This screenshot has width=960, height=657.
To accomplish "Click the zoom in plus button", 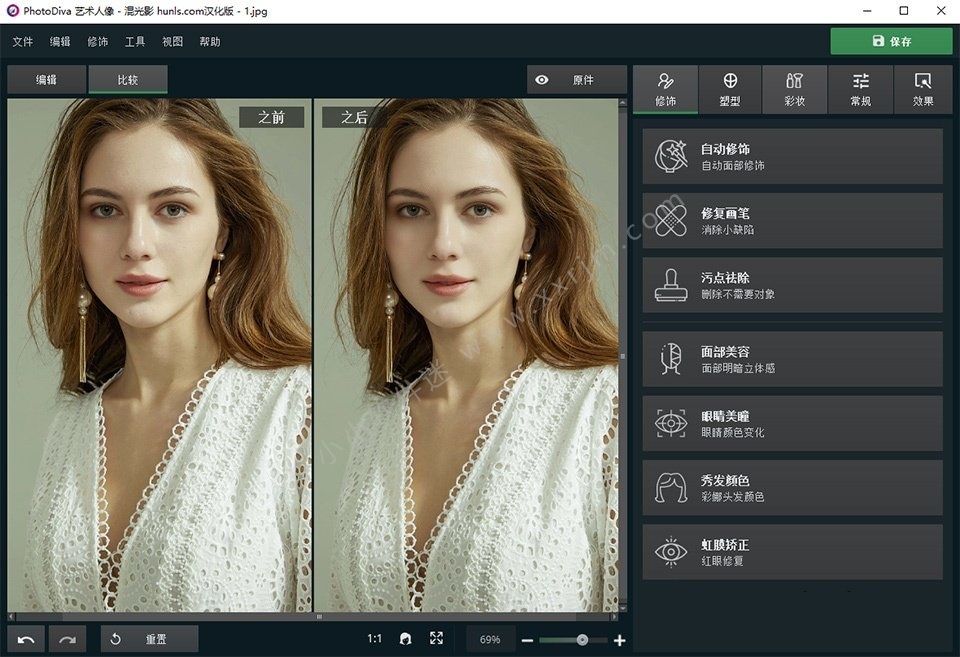I will point(620,640).
